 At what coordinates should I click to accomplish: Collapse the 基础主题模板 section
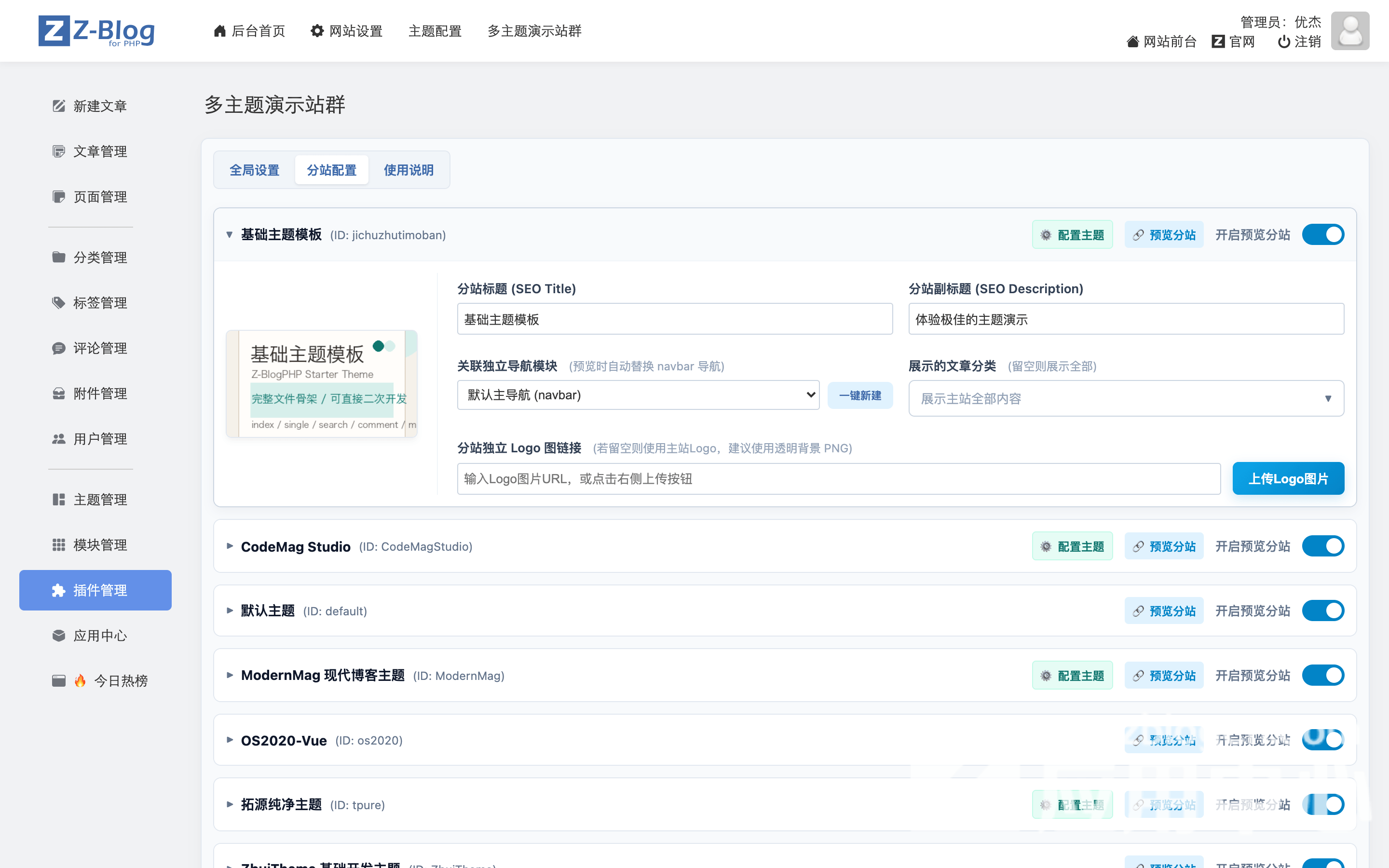pos(230,235)
